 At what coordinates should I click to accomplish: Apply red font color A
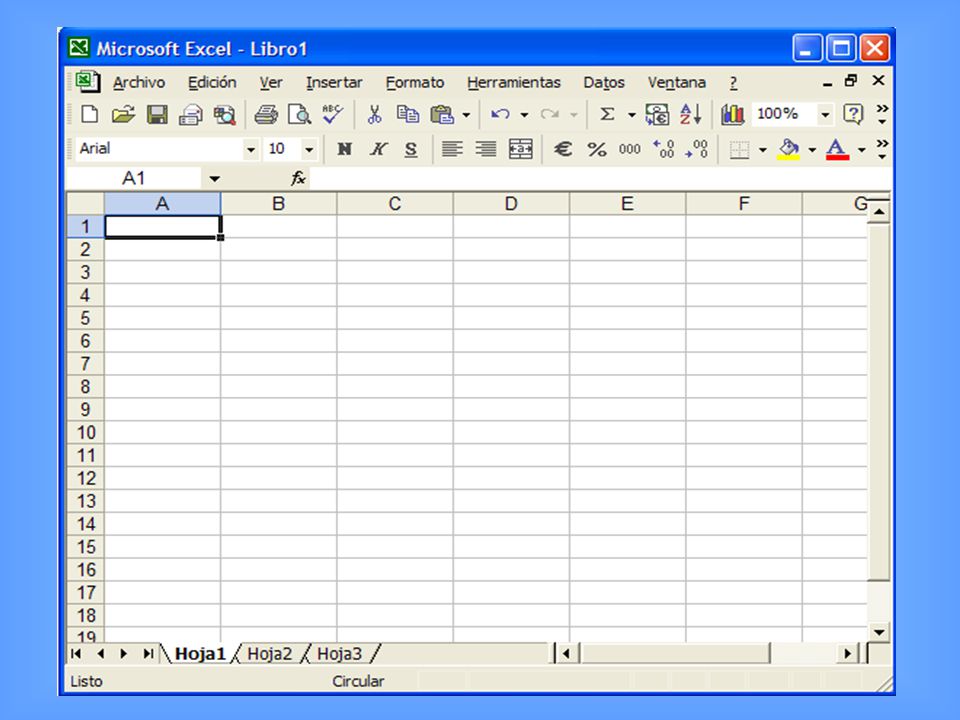pos(837,149)
